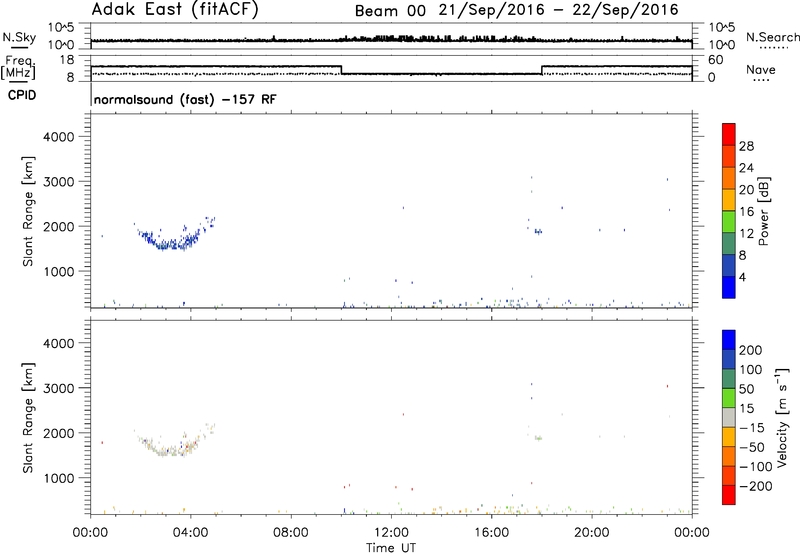Click the 'N.Search' legend label
This screenshot has height=554, width=800.
tap(772, 37)
